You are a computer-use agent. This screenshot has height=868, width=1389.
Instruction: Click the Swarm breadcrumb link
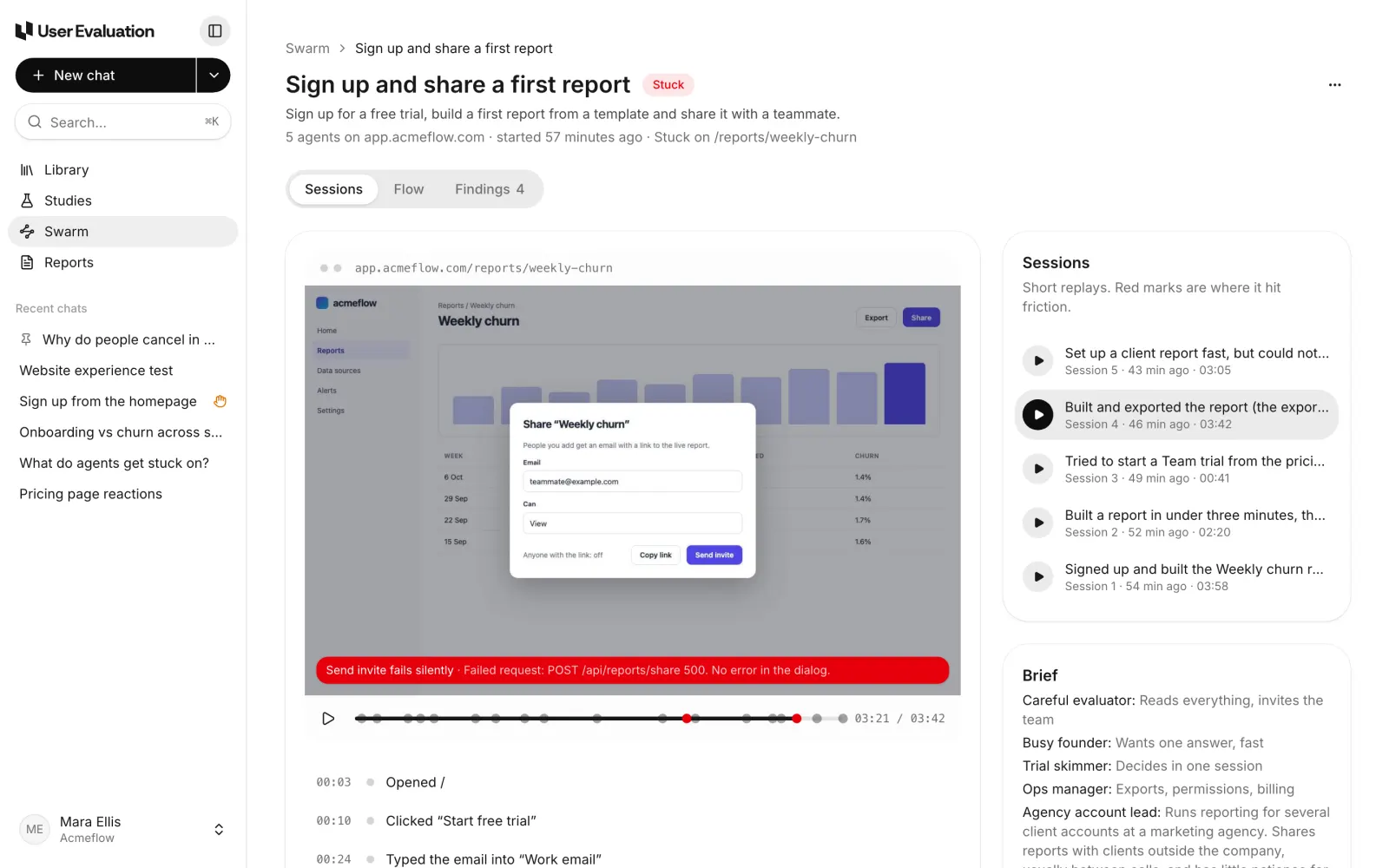[x=307, y=49]
